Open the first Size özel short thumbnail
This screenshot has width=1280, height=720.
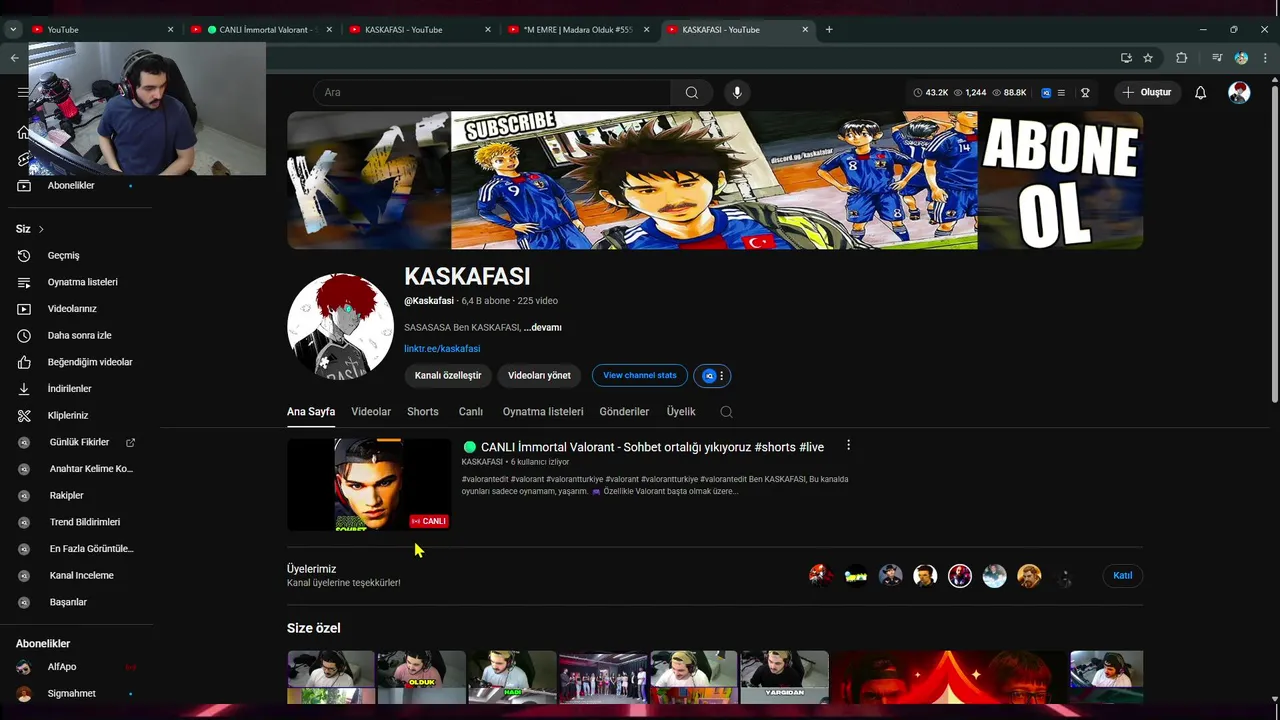click(331, 677)
